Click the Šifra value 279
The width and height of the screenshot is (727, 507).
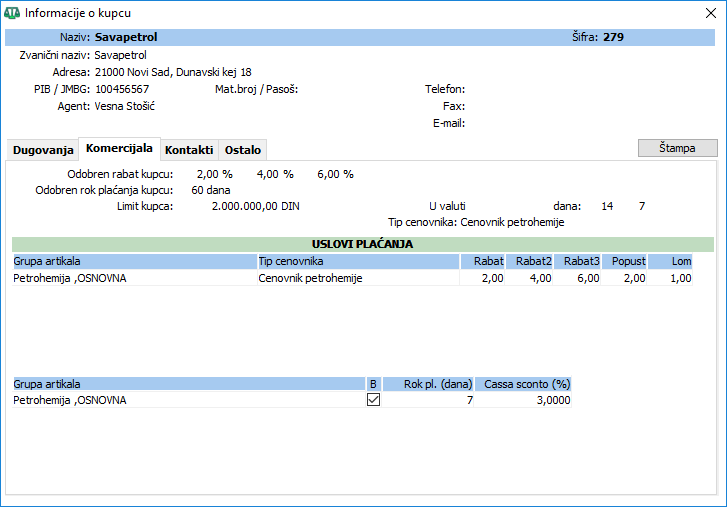click(613, 37)
